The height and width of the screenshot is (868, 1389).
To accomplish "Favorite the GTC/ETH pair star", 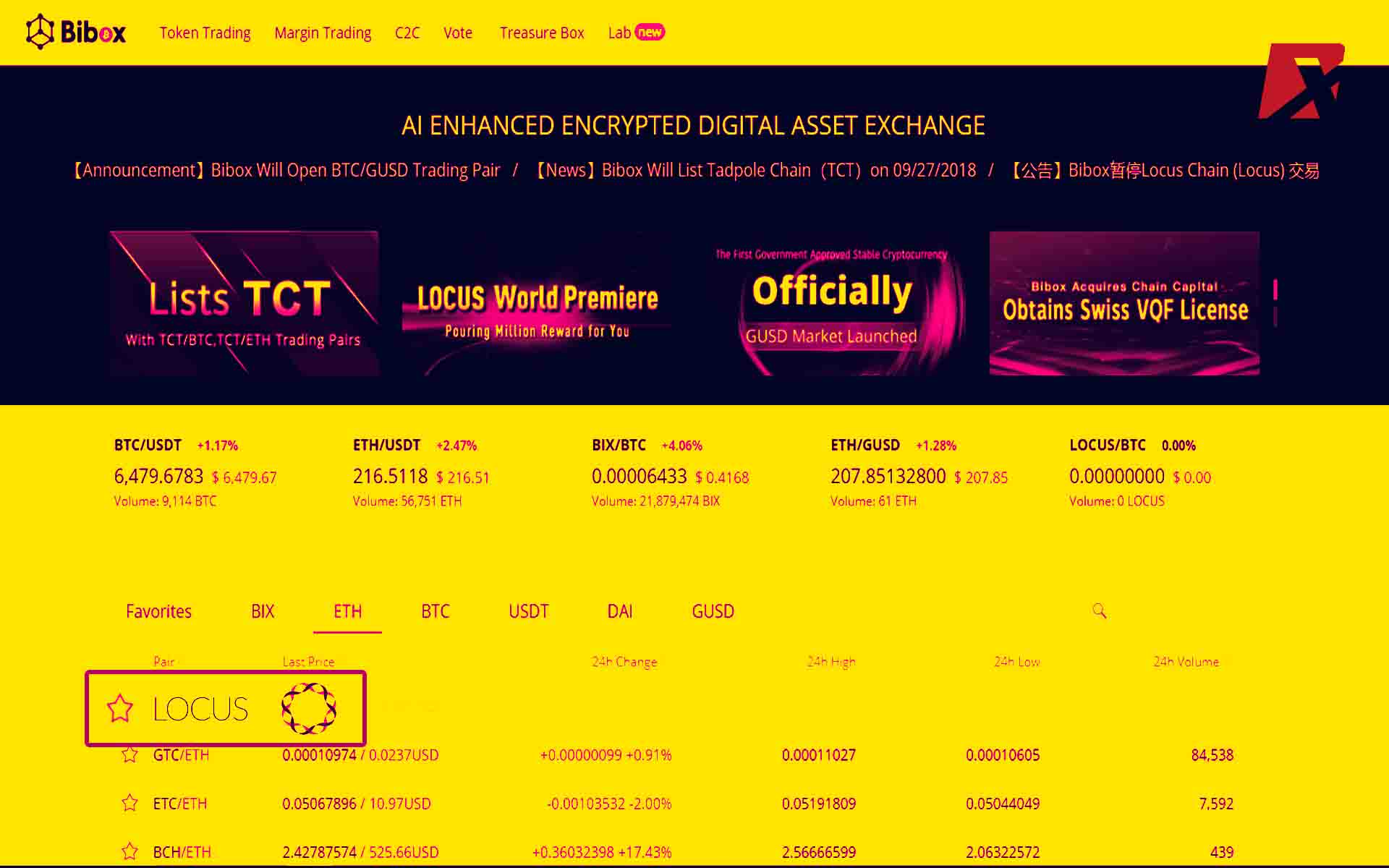I will pyautogui.click(x=129, y=755).
